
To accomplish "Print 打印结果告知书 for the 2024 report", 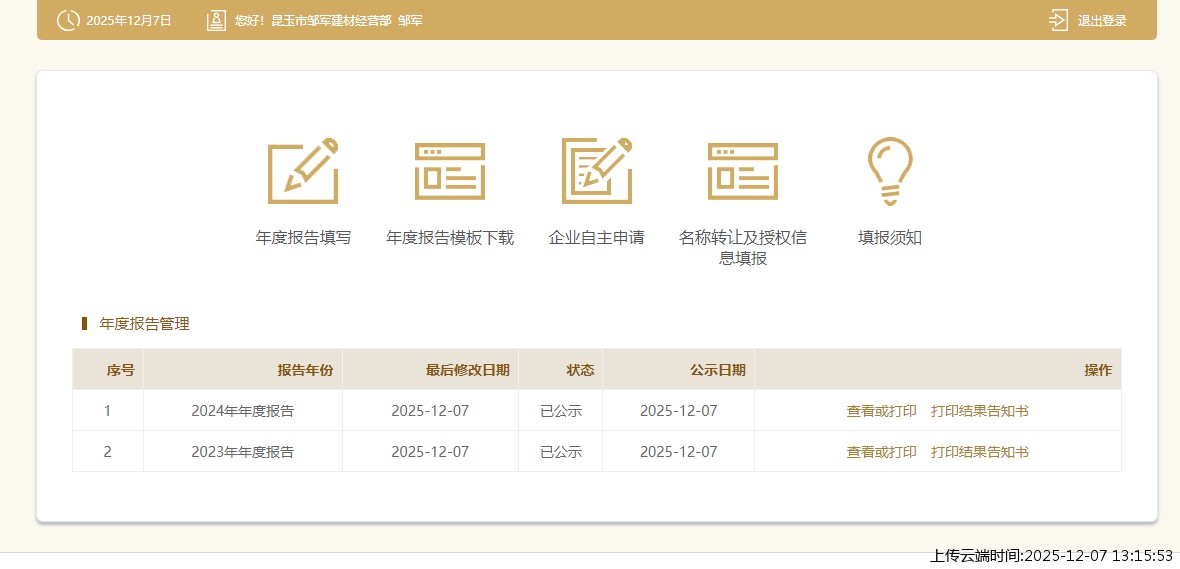I will click(x=979, y=411).
